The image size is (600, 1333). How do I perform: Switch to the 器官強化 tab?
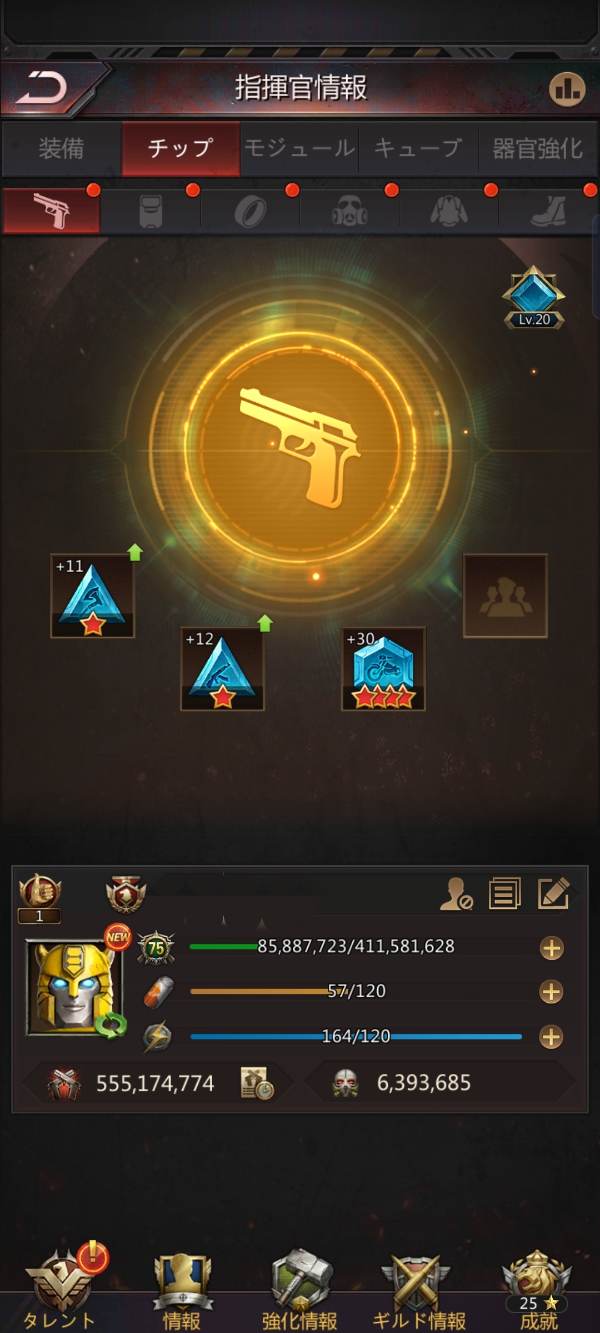pyautogui.click(x=538, y=149)
